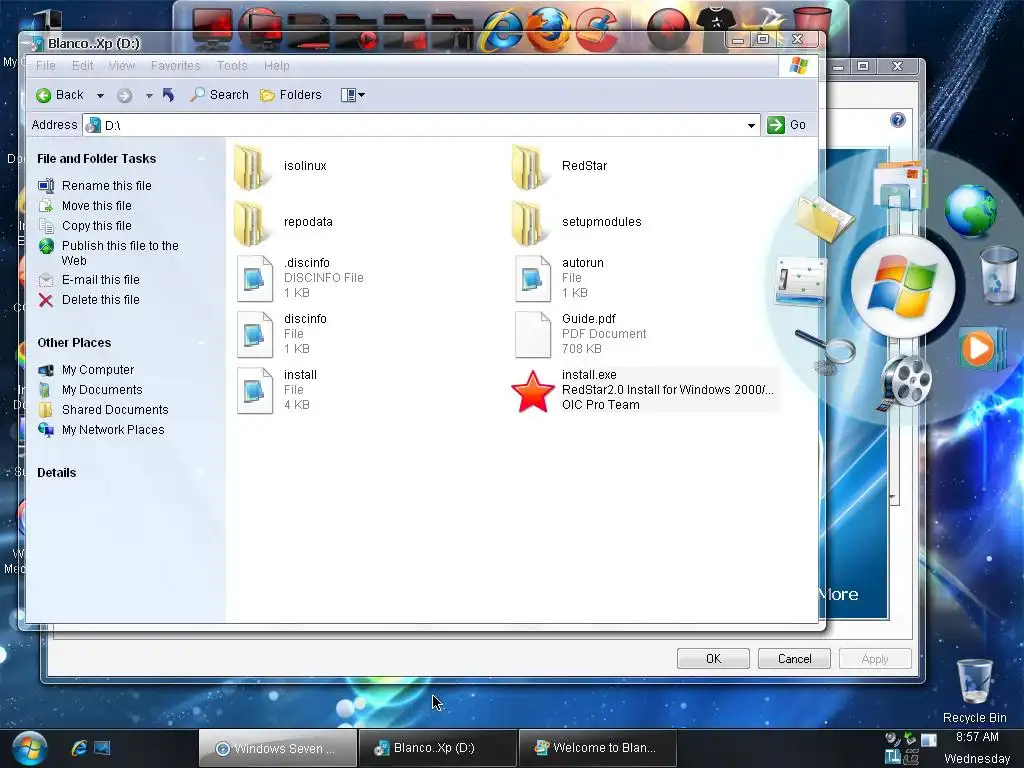Expand the Address bar dropdown list
1024x768 pixels.
[751, 125]
